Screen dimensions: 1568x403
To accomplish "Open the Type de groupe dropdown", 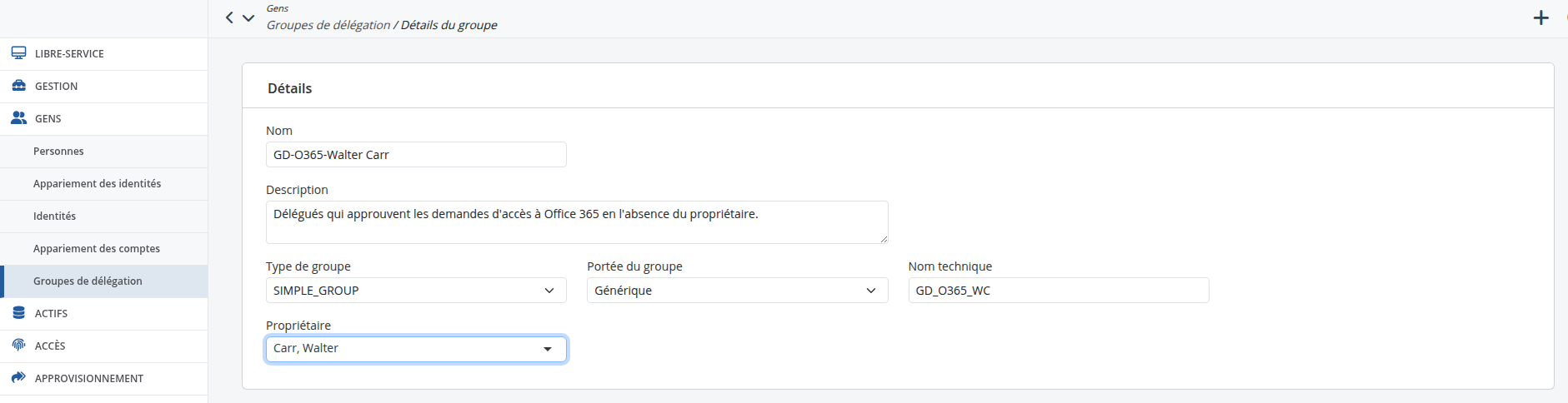I will [416, 290].
